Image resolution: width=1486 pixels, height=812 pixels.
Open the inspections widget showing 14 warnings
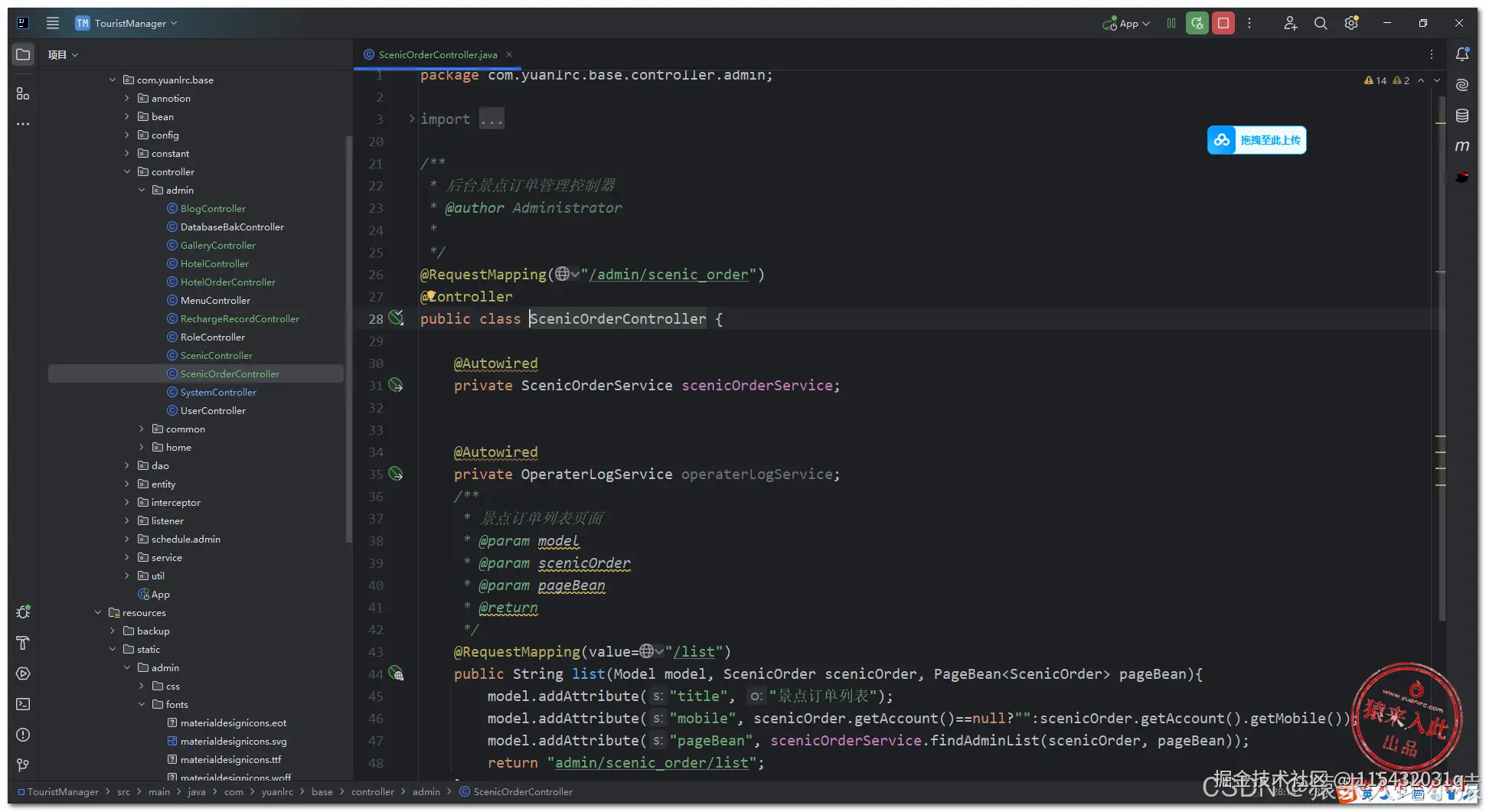(1386, 80)
